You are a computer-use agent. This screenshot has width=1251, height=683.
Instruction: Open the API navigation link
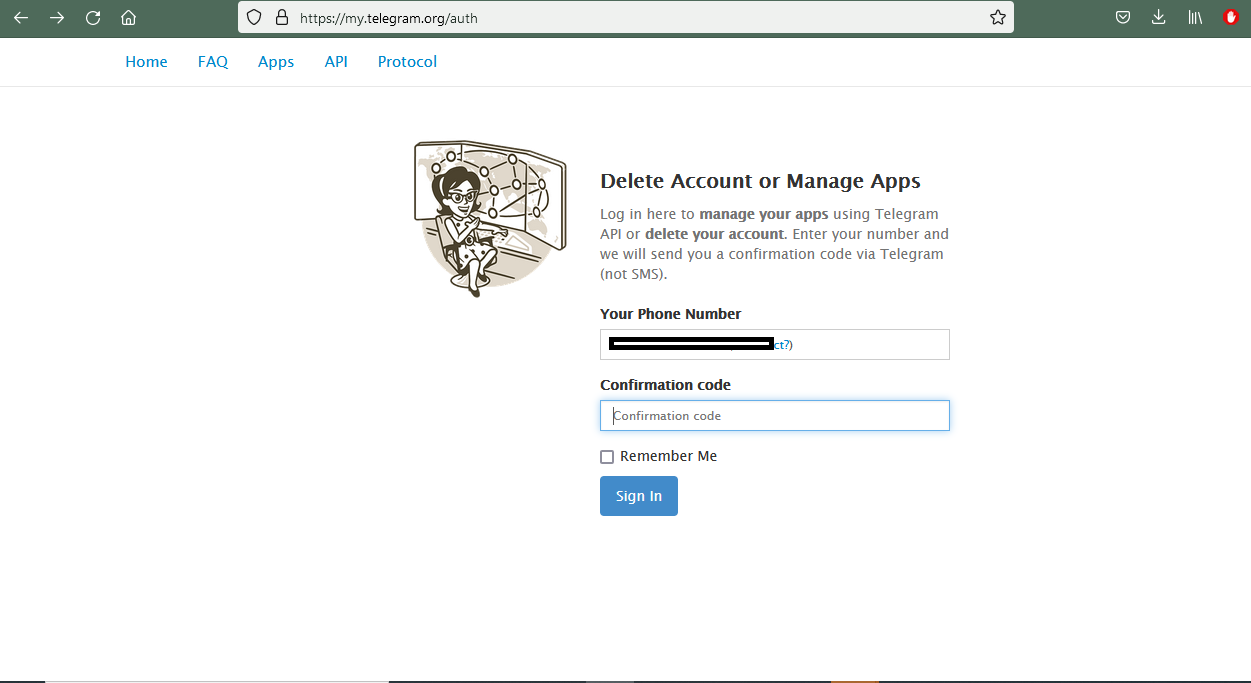tap(336, 62)
